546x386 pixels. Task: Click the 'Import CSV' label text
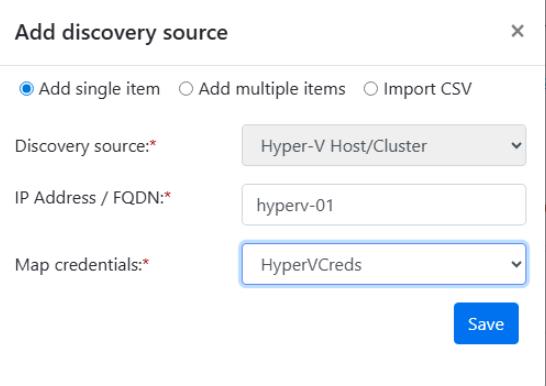[428, 89]
